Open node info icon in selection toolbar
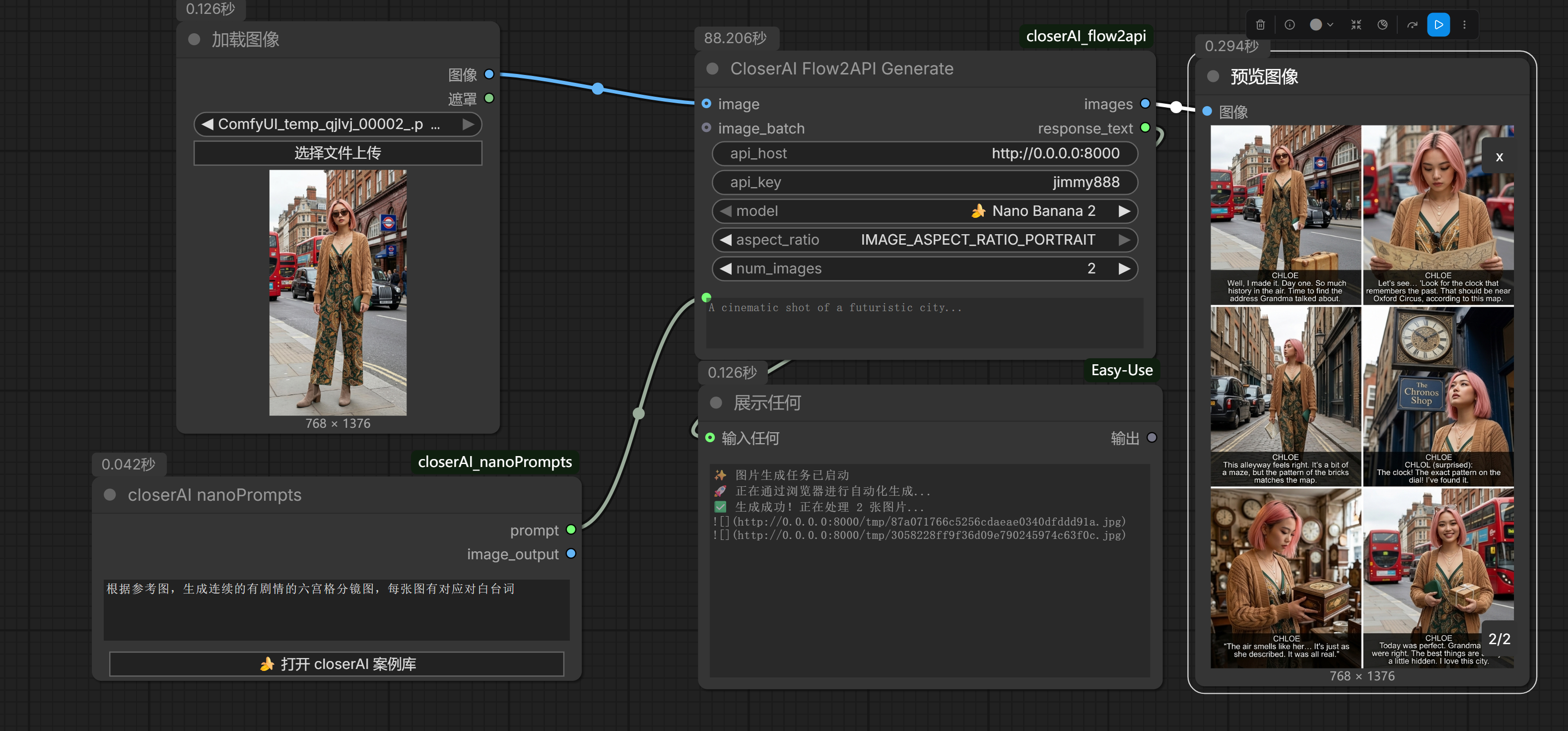Viewport: 1568px width, 731px height. point(1289,25)
